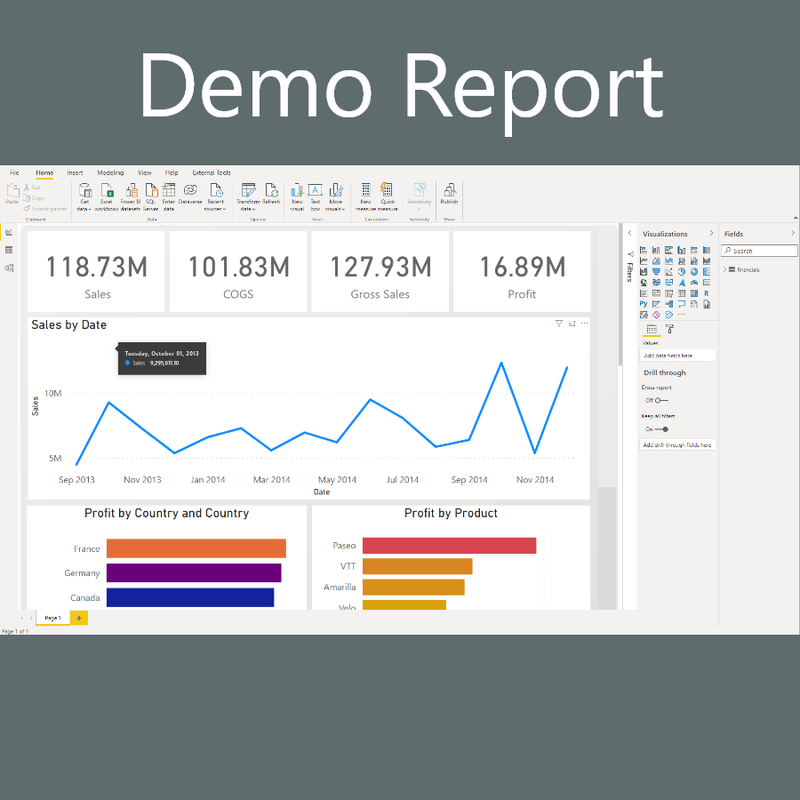Switch to the Insert ribbon tab

tap(75, 173)
